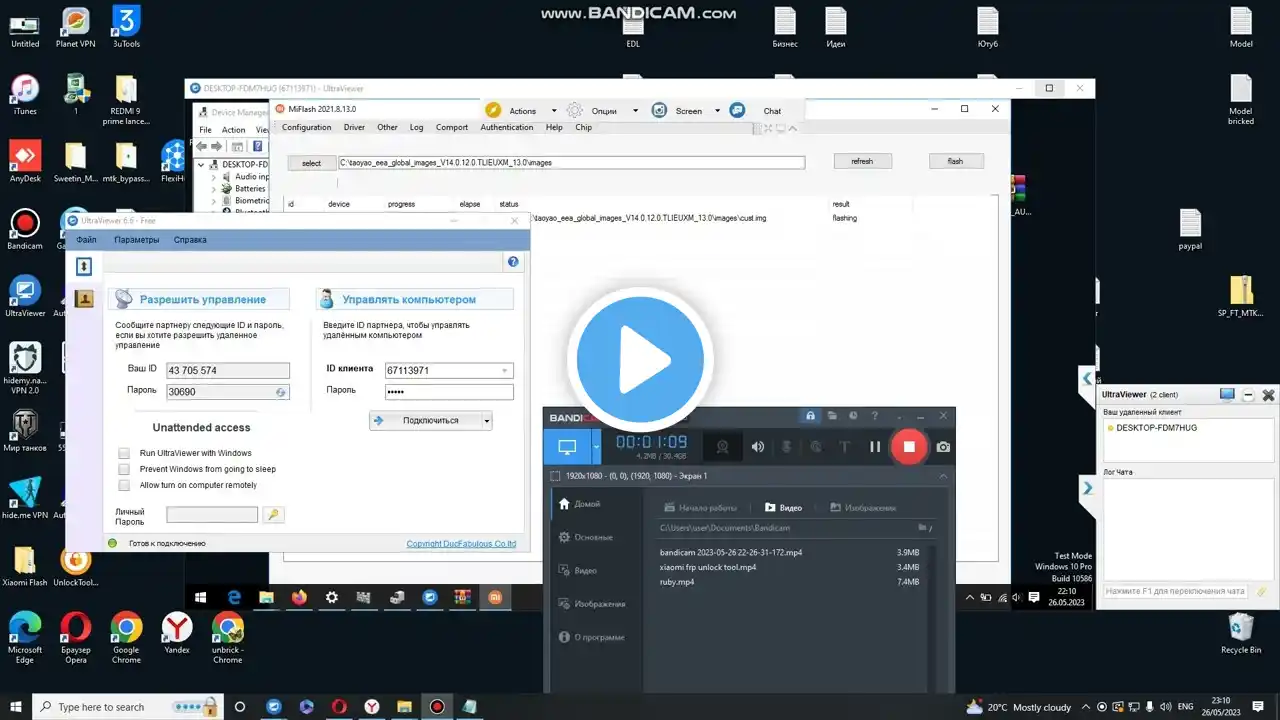The height and width of the screenshot is (720, 1280).
Task: Click key icon next to Личный Пароль
Action: pyautogui.click(x=273, y=515)
